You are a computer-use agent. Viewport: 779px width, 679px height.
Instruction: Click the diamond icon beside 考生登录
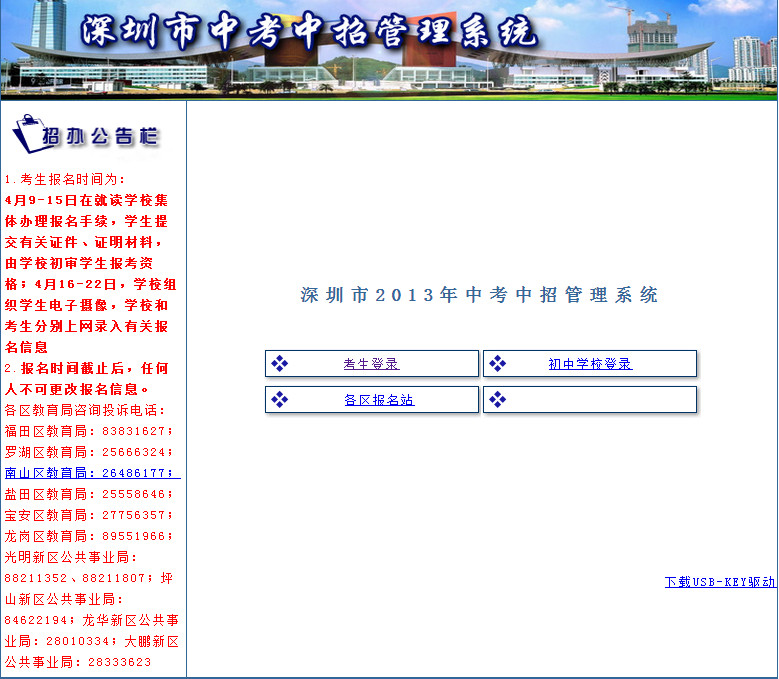pos(280,364)
